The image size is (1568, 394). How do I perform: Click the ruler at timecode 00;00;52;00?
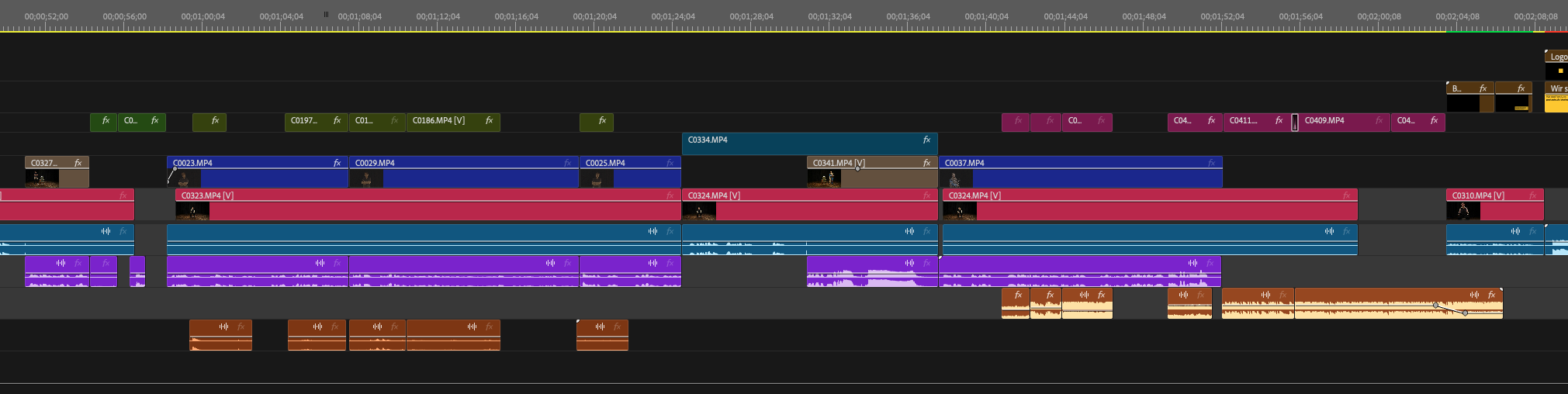pyautogui.click(x=46, y=16)
